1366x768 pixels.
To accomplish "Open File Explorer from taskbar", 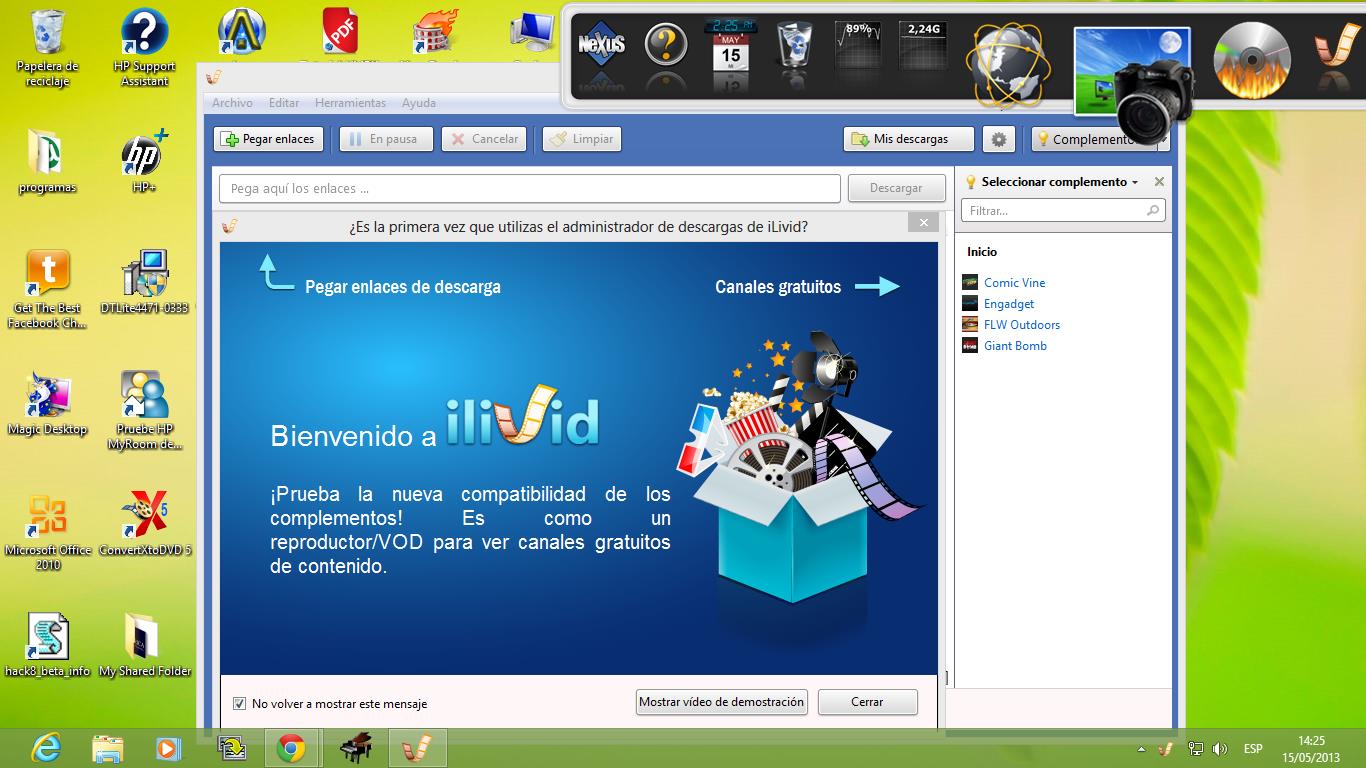I will pyautogui.click(x=107, y=748).
